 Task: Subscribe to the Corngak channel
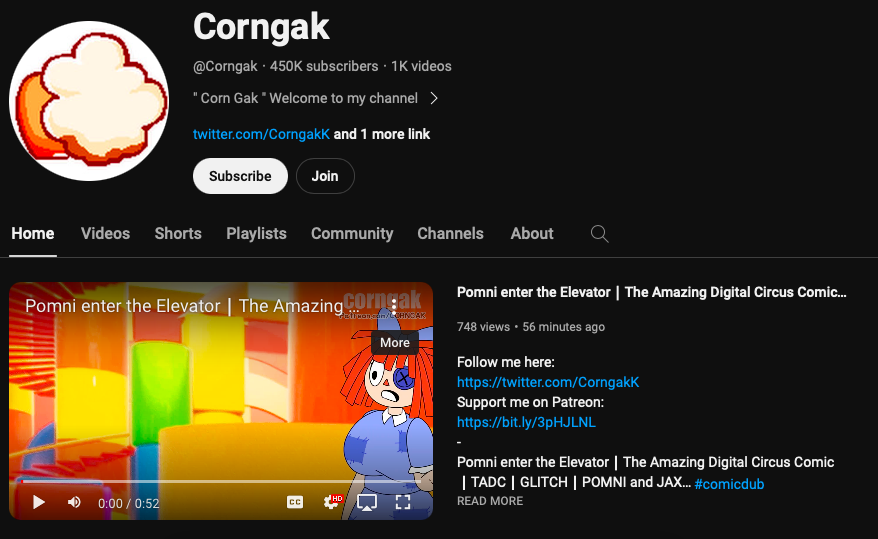pos(240,176)
